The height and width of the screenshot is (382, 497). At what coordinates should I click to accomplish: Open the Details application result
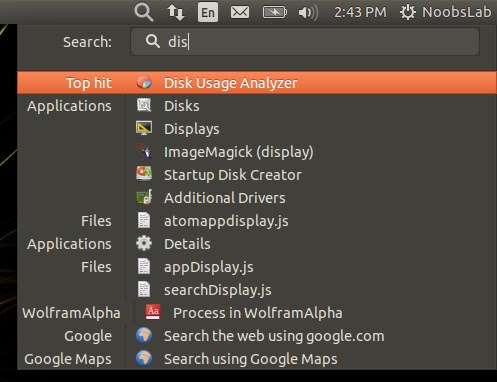(187, 244)
